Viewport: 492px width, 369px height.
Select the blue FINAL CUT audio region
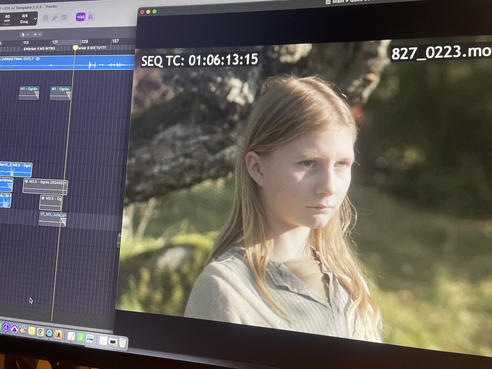tap(67, 63)
